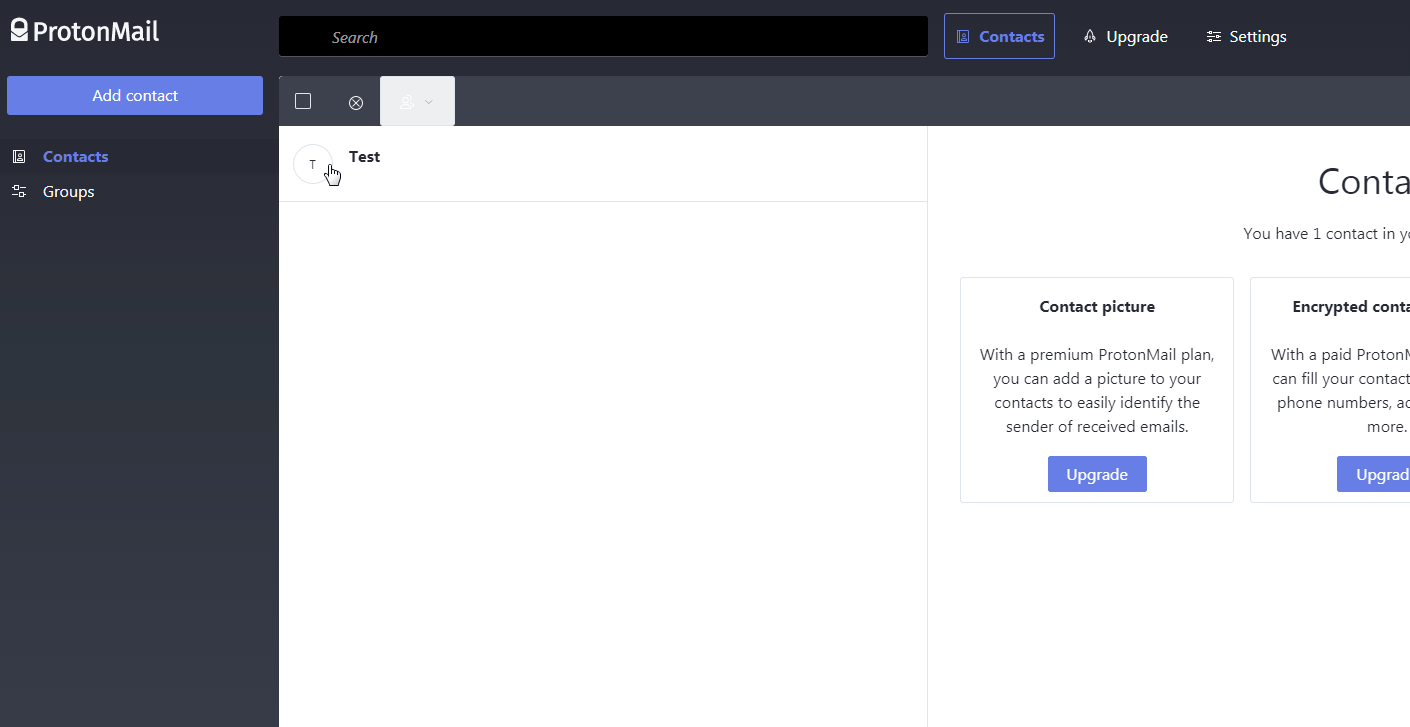Viewport: 1410px width, 727px height.
Task: Toggle the select-all checkbox in the toolbar
Action: coord(303,101)
